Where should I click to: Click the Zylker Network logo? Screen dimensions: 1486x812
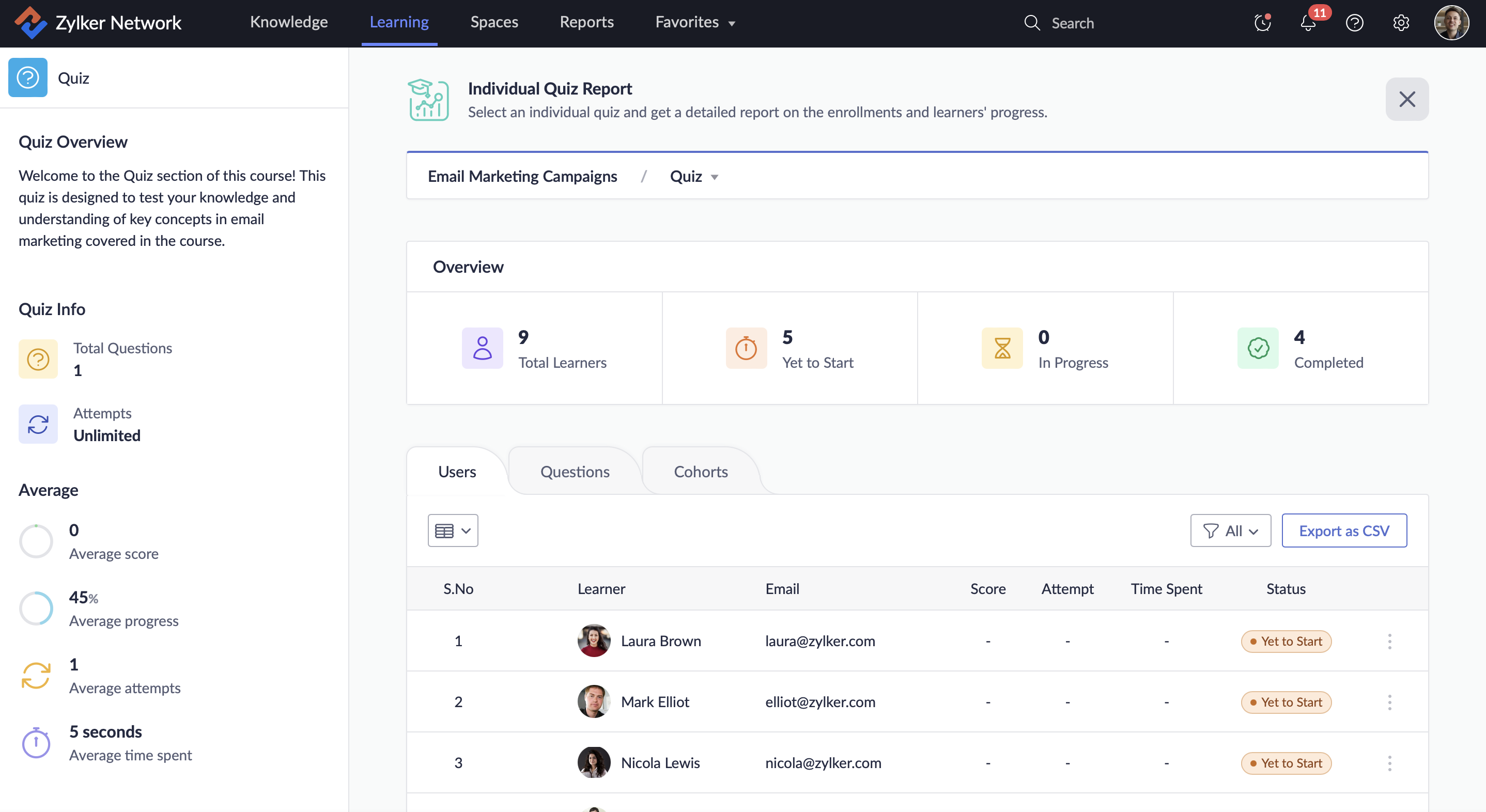click(30, 23)
